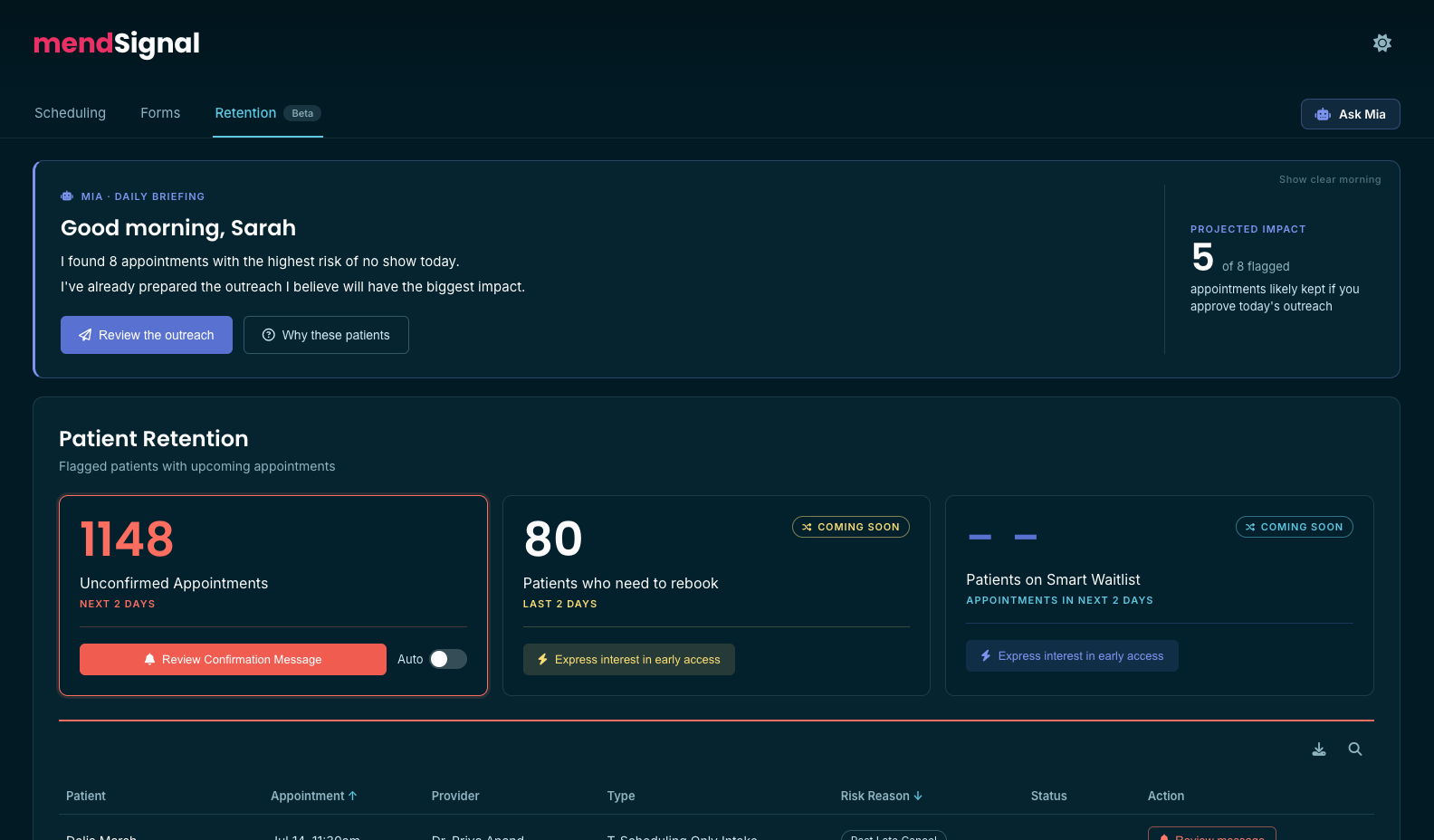Click the Provider column header
This screenshot has width=1434, height=840.
[455, 796]
